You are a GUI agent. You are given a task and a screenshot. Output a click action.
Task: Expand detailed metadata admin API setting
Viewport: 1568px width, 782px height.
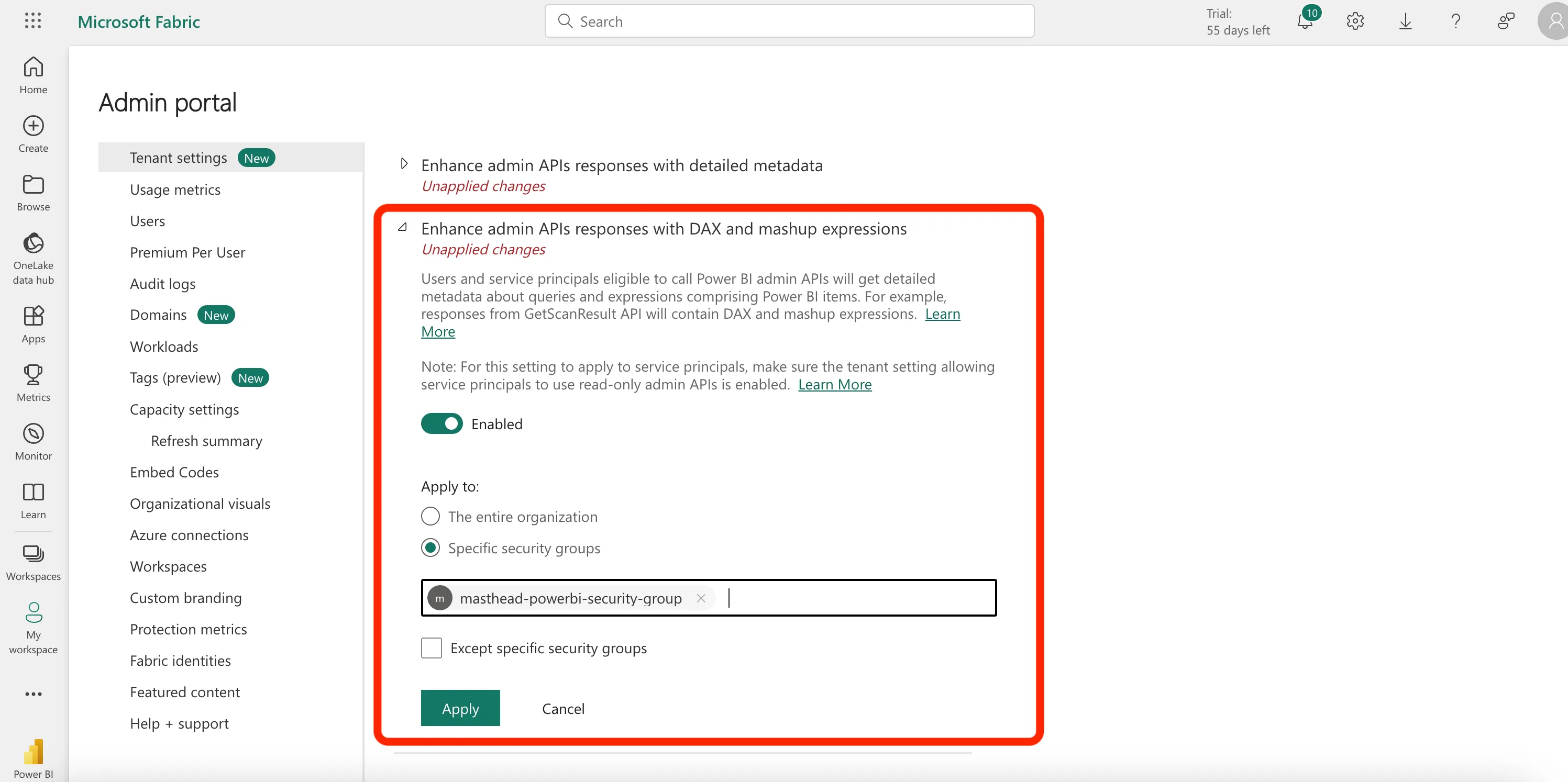pyautogui.click(x=404, y=164)
